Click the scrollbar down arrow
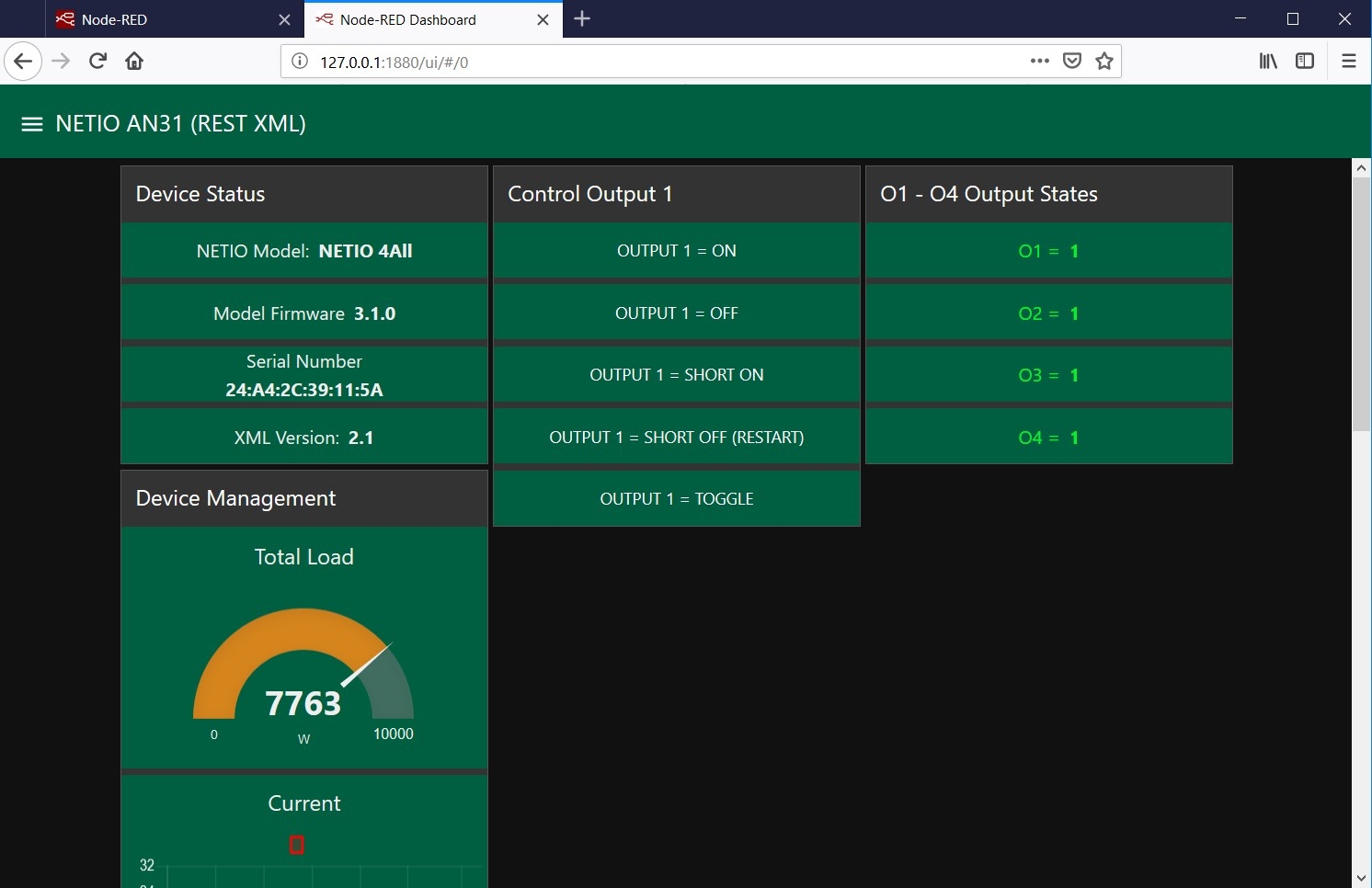 click(x=1362, y=879)
